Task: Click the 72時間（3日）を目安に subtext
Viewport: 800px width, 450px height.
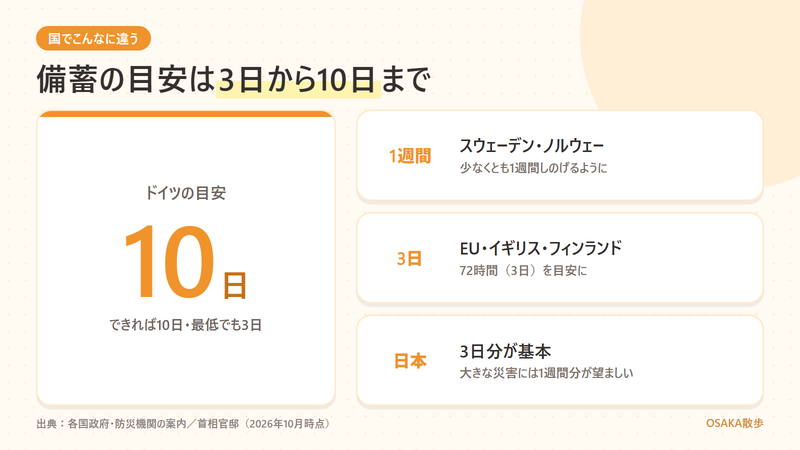Action: (x=523, y=270)
